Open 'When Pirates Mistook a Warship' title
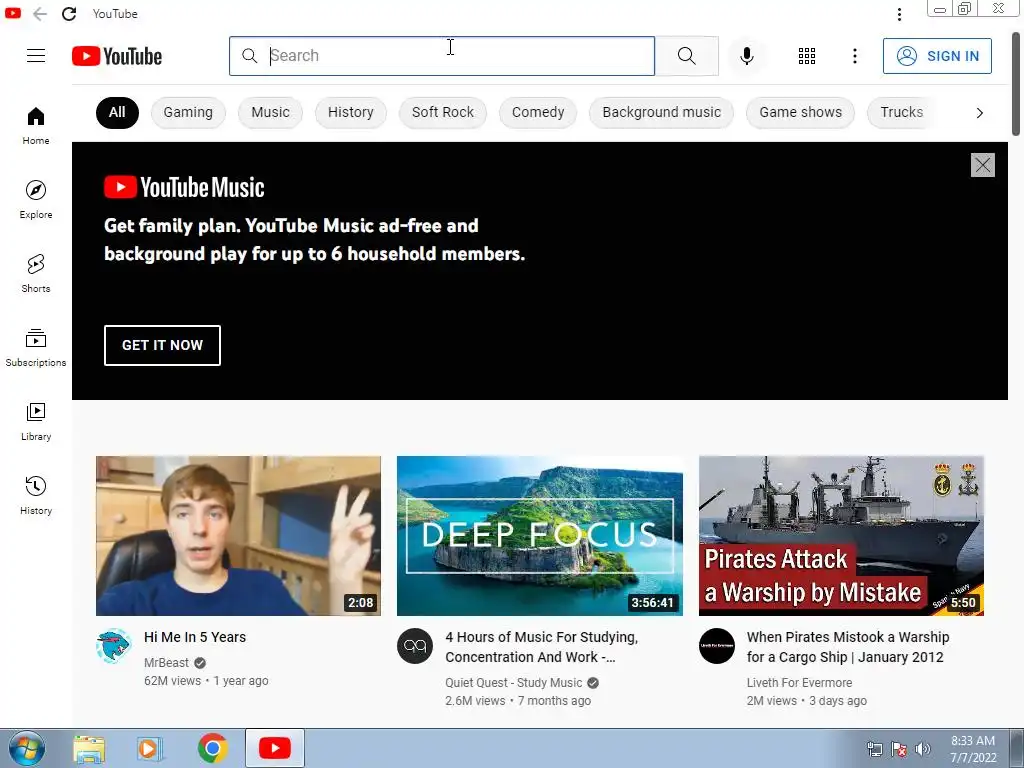The height and width of the screenshot is (768, 1024). [x=848, y=647]
